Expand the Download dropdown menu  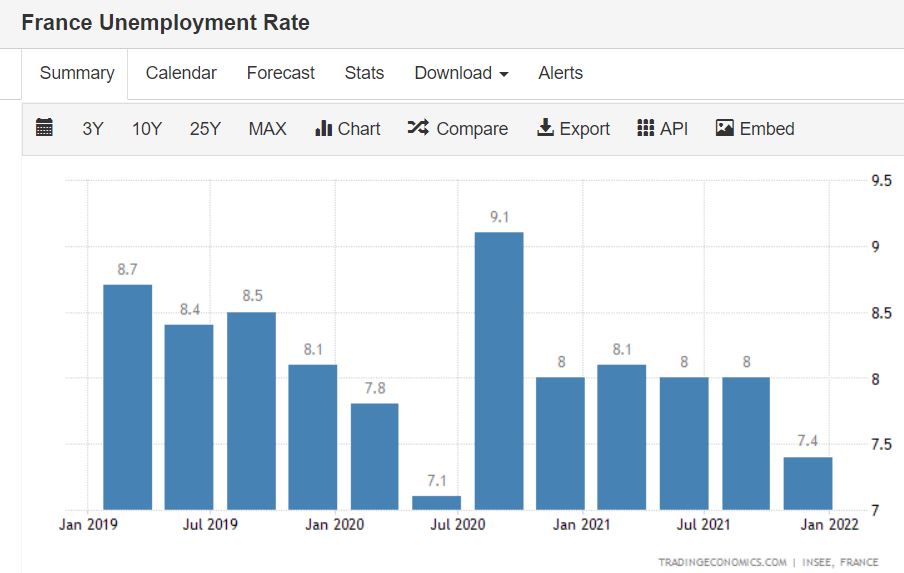(461, 73)
